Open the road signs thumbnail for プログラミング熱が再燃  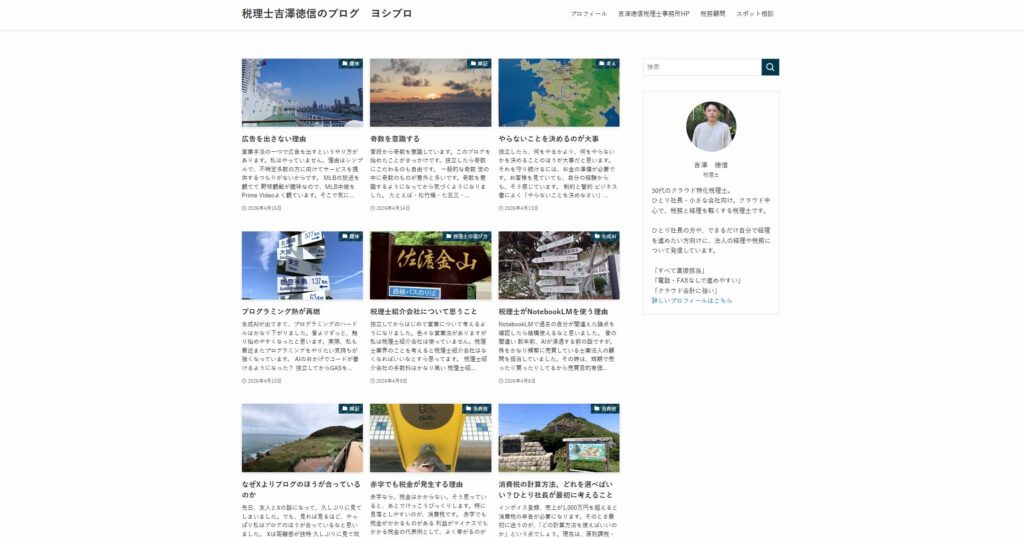click(x=302, y=265)
